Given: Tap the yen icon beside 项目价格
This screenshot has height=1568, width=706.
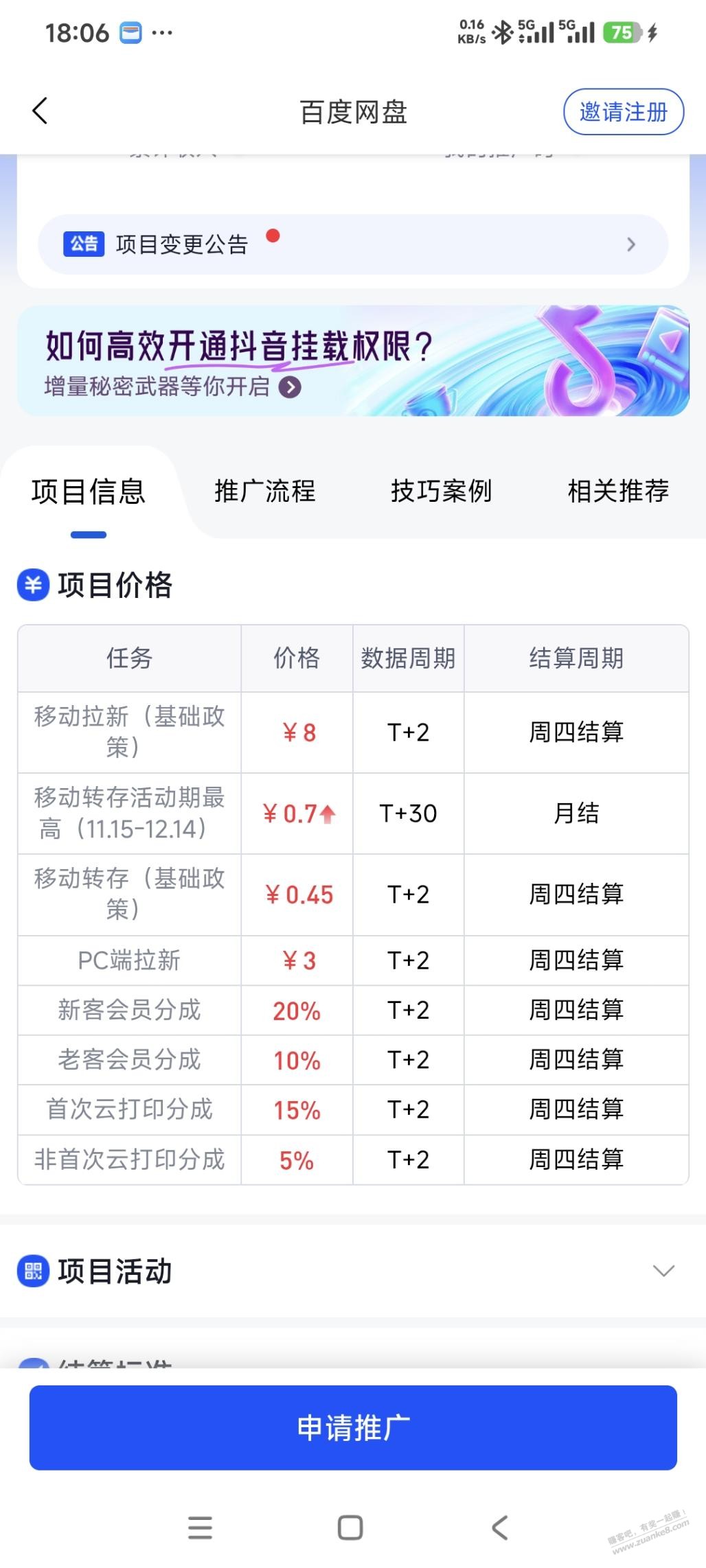Looking at the screenshot, I should (x=33, y=585).
